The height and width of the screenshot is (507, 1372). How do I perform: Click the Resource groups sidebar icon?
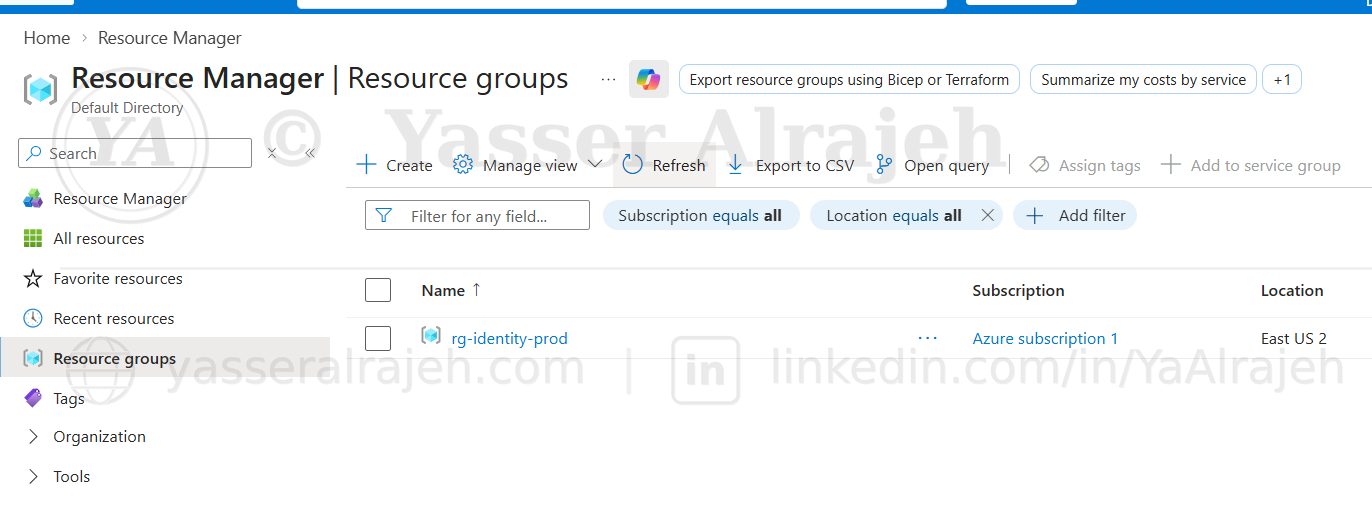coord(33,358)
